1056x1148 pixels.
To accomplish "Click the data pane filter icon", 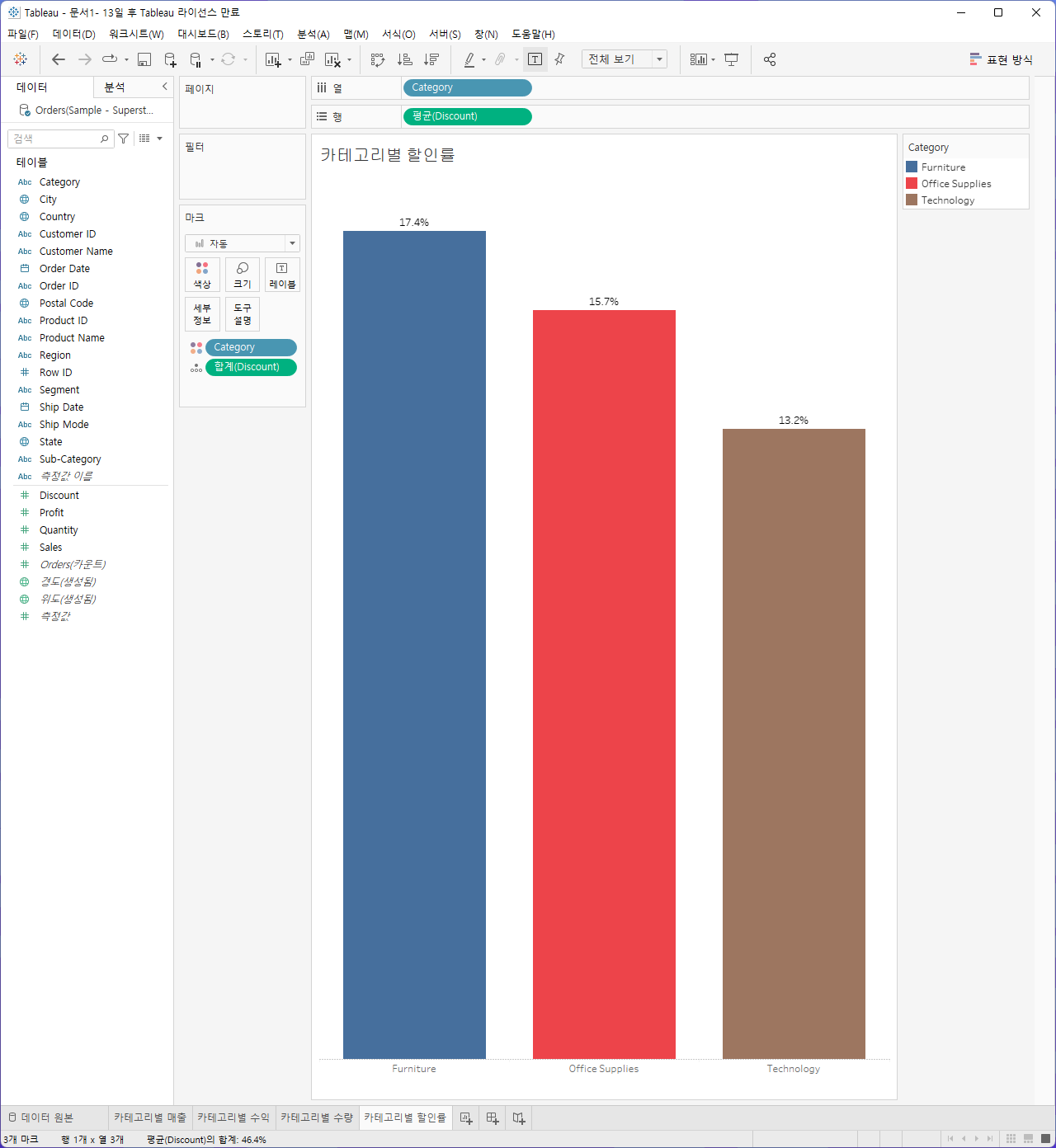I will (124, 139).
